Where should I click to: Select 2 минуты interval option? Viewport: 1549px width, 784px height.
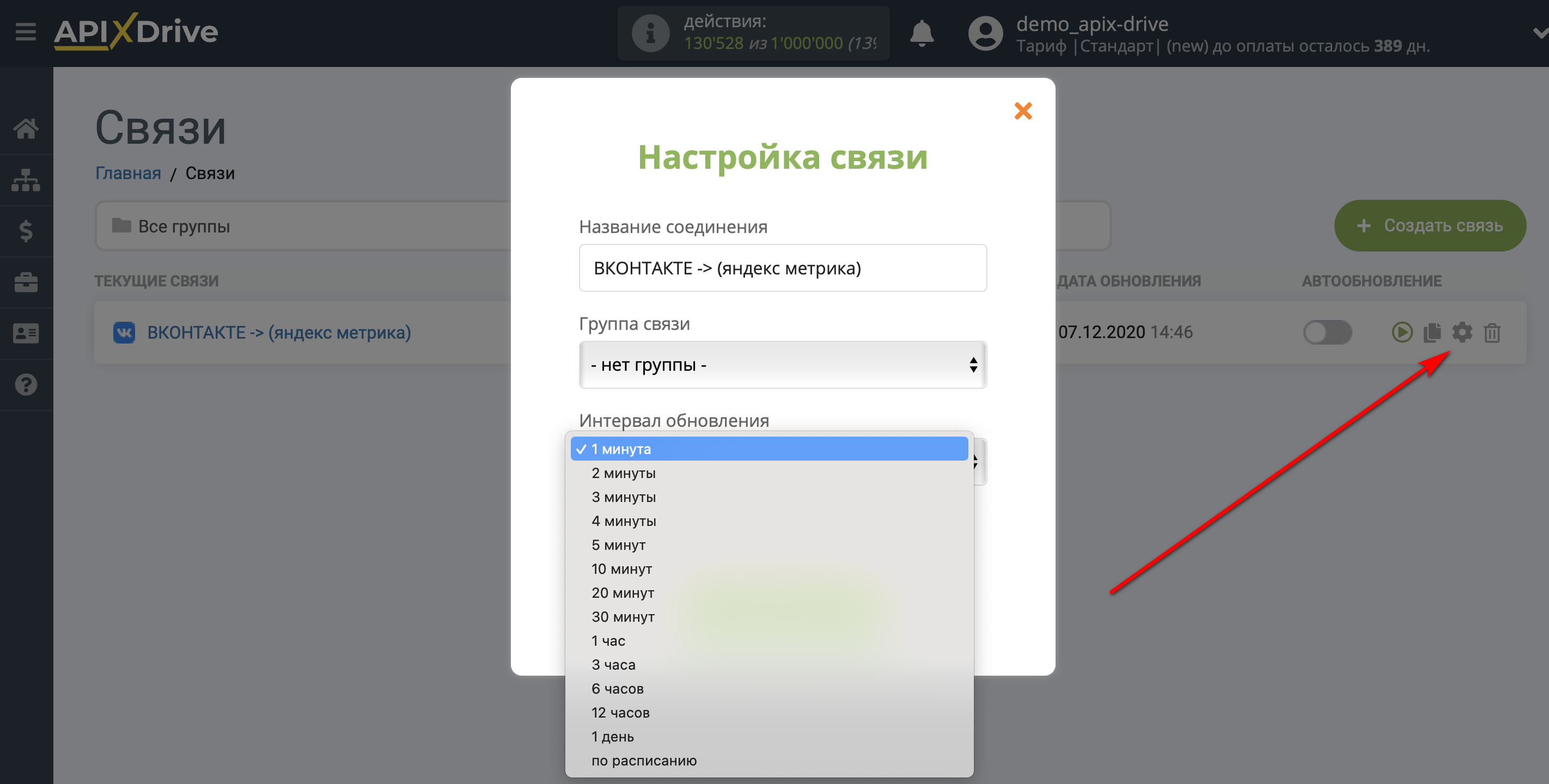click(769, 473)
